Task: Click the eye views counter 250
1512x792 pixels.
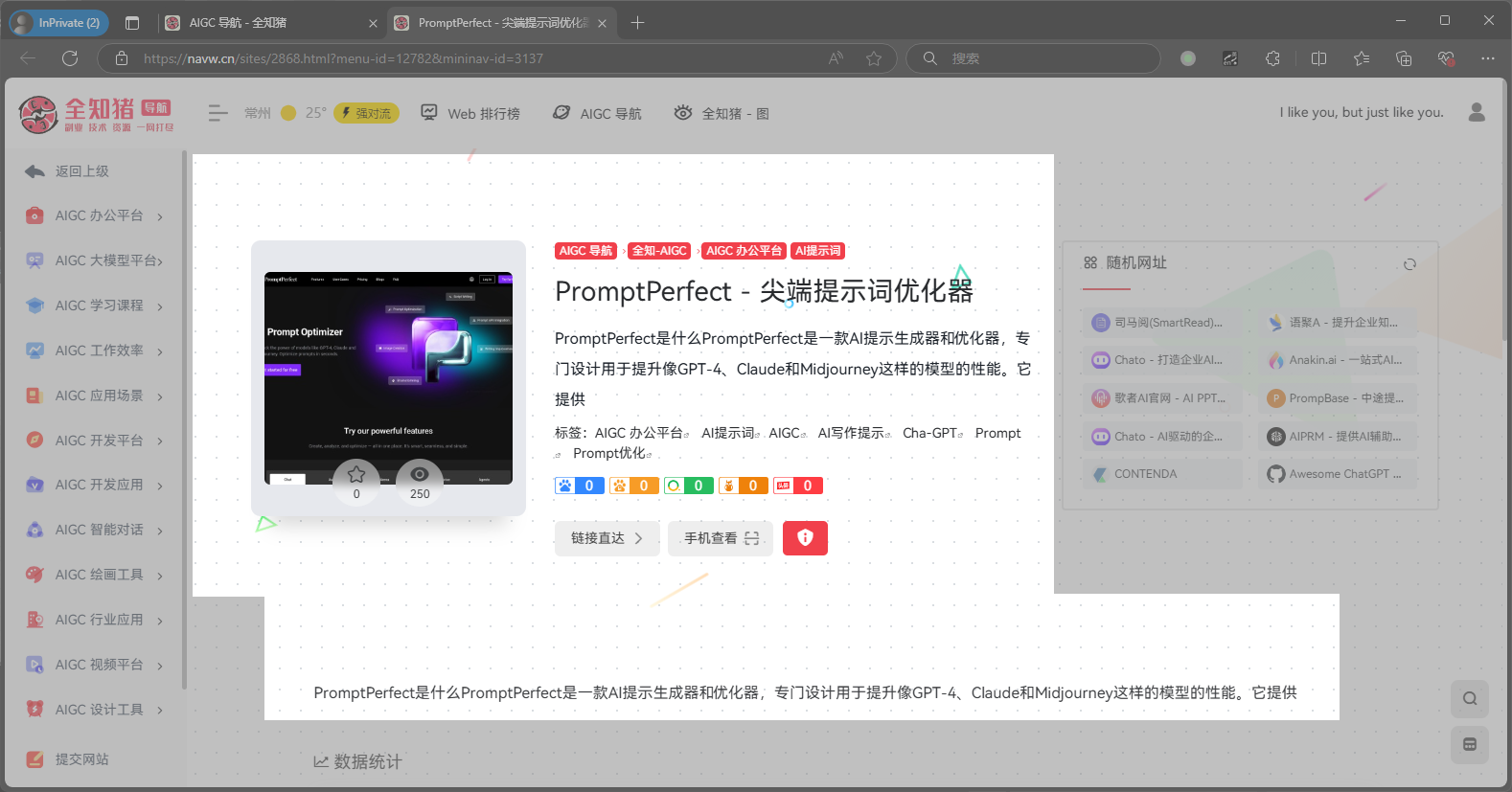Action: point(420,482)
